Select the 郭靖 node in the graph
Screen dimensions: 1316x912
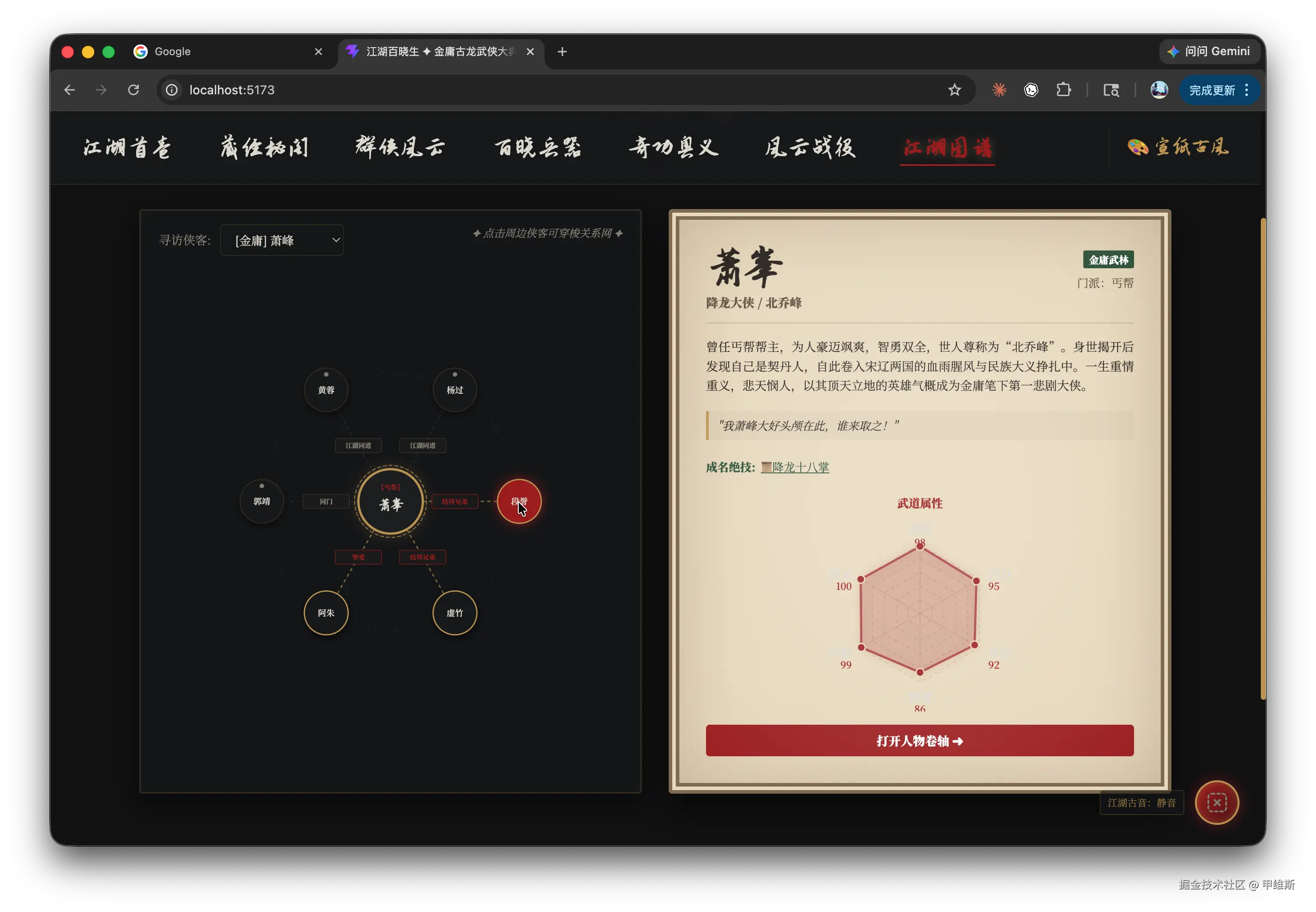(x=262, y=501)
